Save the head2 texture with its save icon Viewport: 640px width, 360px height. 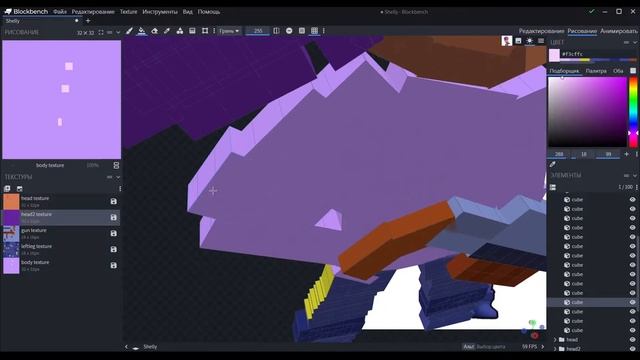point(113,218)
